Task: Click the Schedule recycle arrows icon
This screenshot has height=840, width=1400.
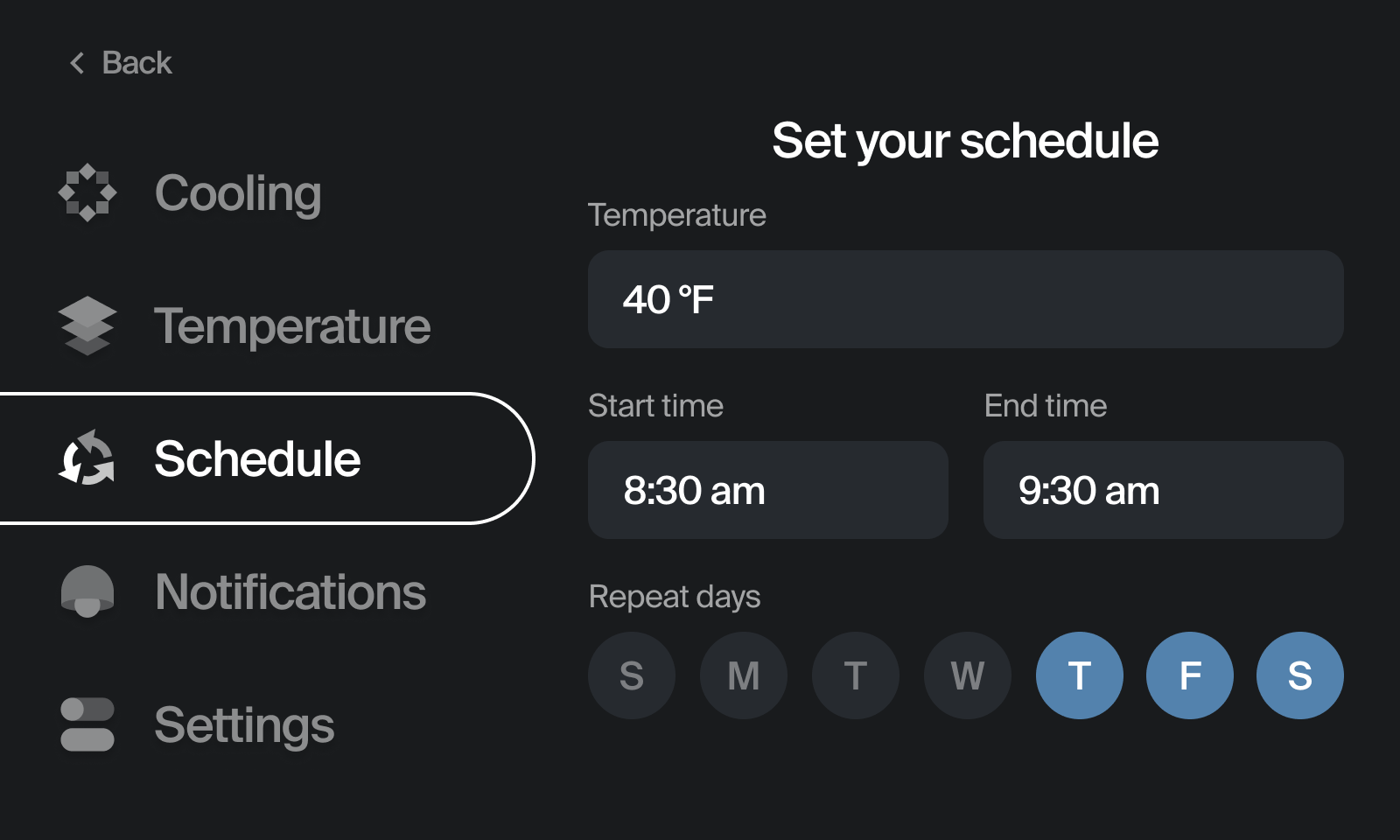Action: click(x=87, y=458)
